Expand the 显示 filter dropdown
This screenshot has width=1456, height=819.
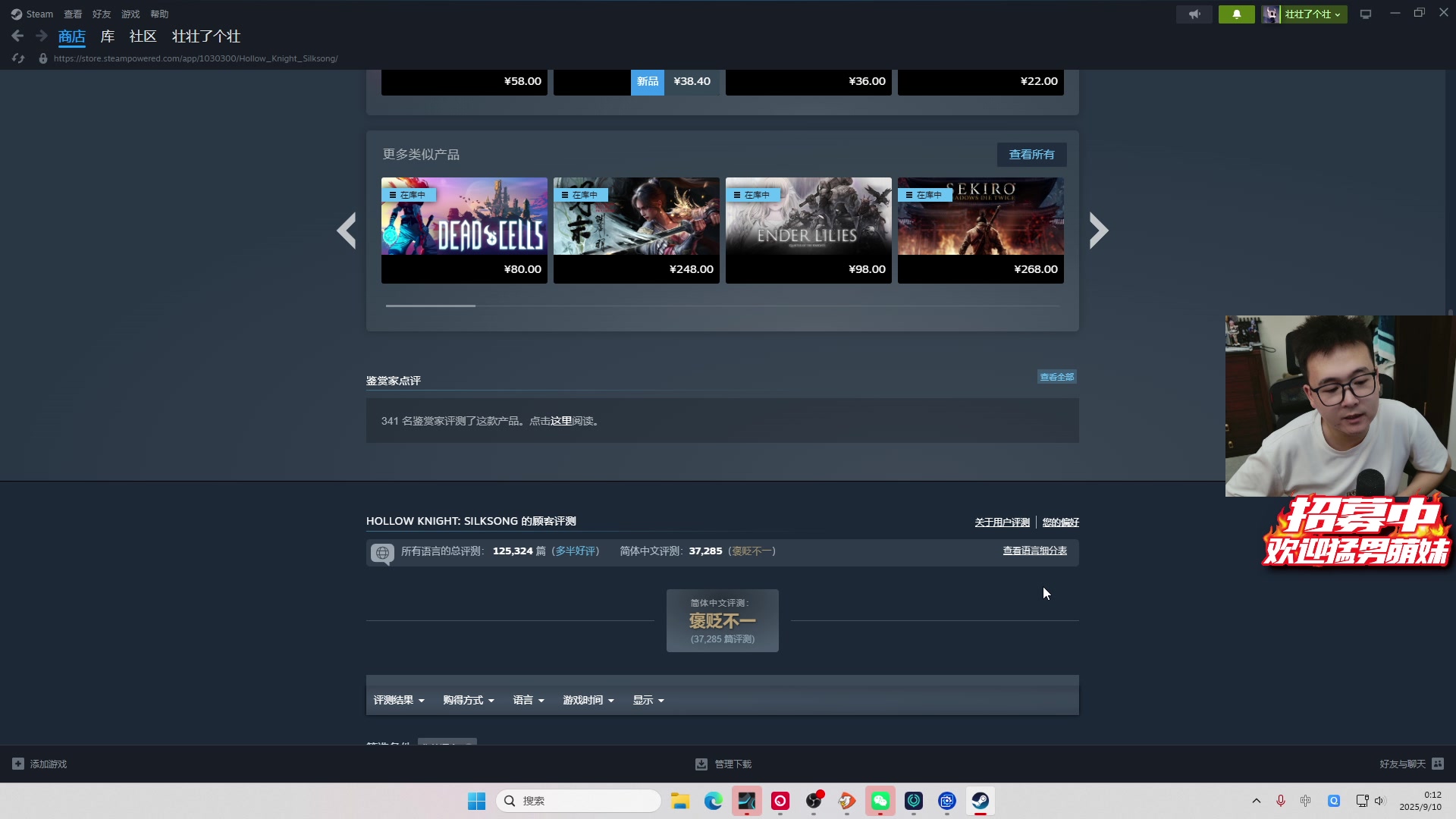point(648,701)
